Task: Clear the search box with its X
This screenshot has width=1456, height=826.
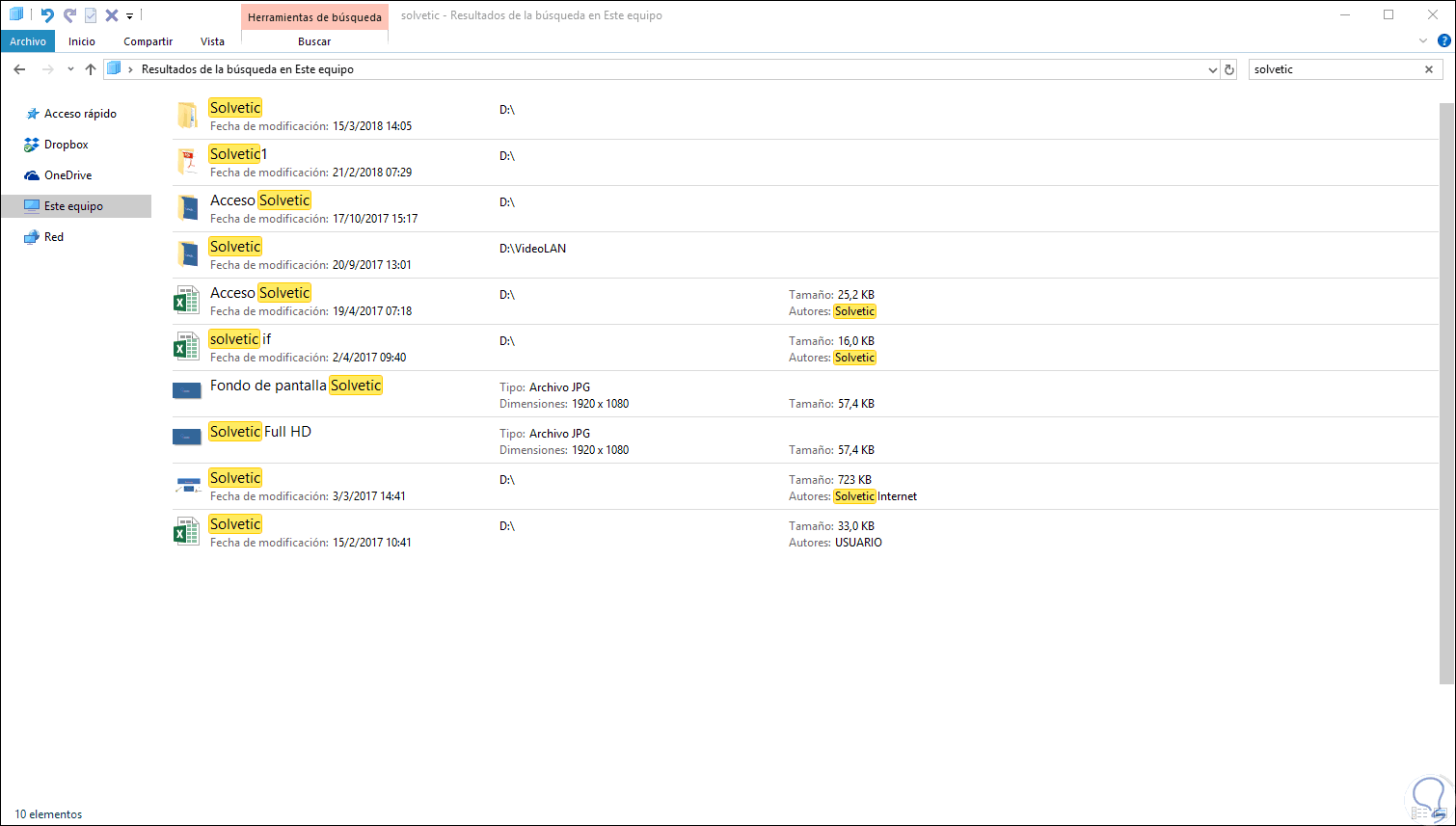Action: coord(1429,69)
